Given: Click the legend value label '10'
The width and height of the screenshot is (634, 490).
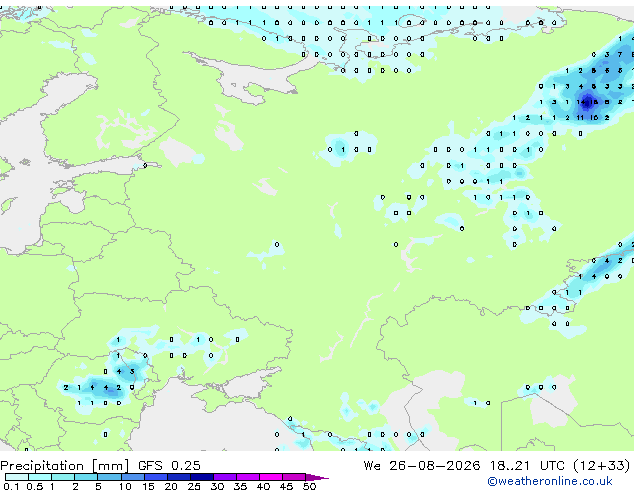Looking at the screenshot, I should 125,486.
